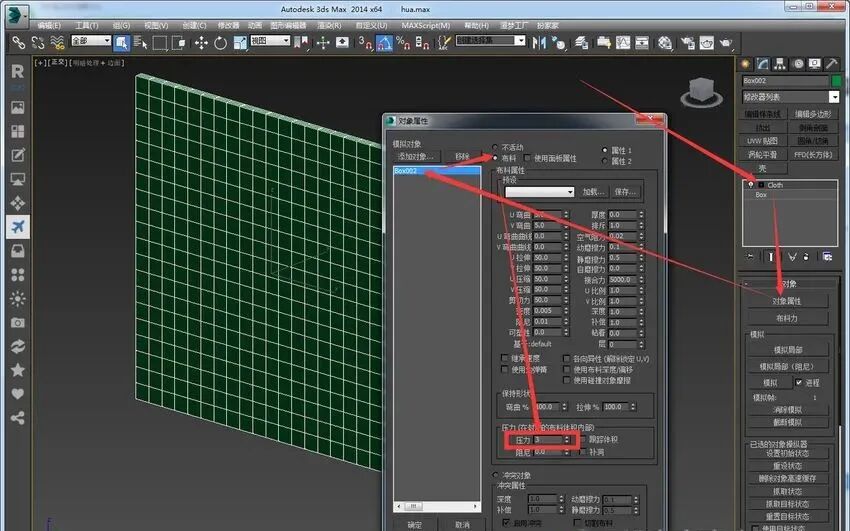Select the 冲突对象 radio button
The width and height of the screenshot is (850, 531).
coord(495,475)
